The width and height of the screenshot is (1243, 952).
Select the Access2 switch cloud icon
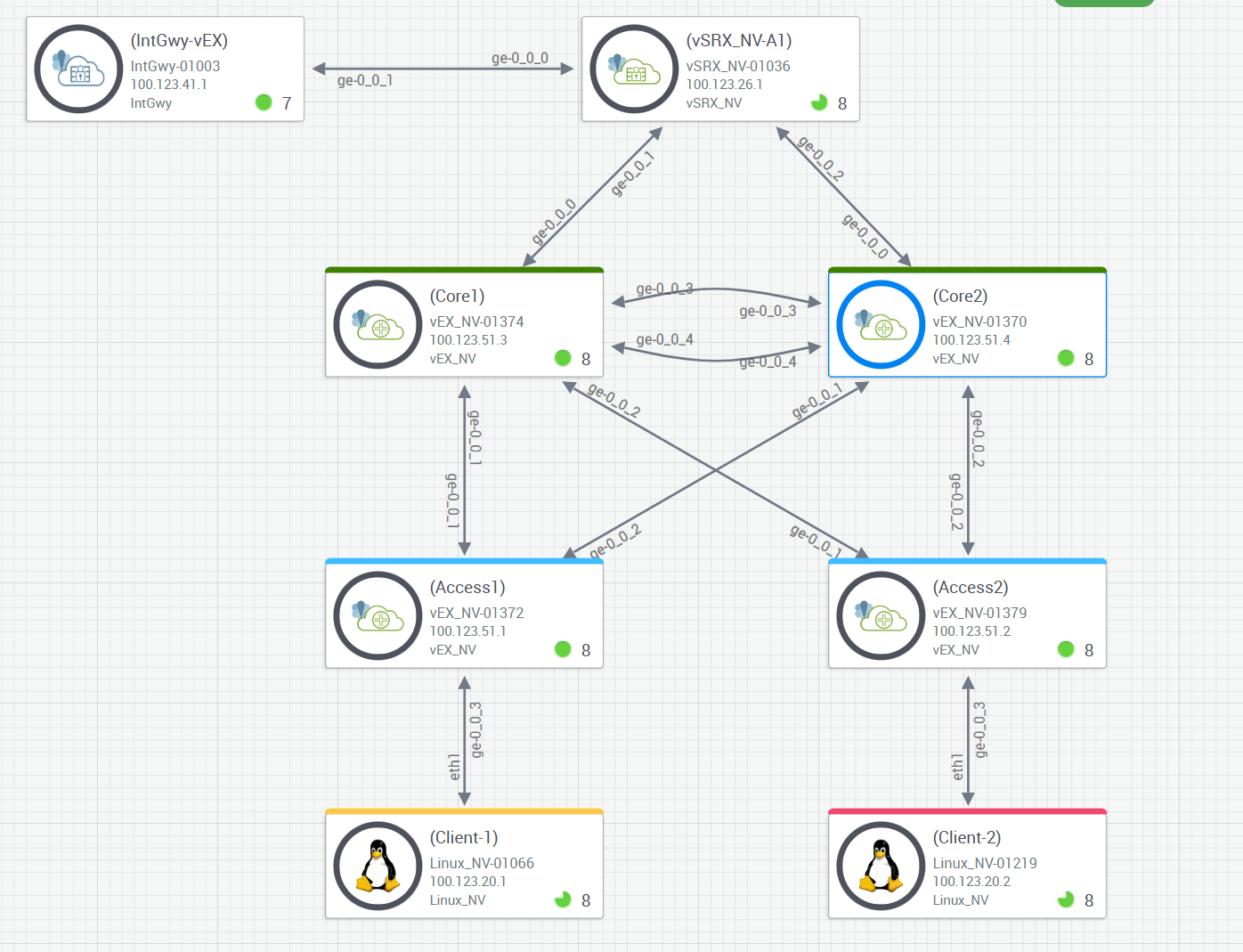point(881,615)
